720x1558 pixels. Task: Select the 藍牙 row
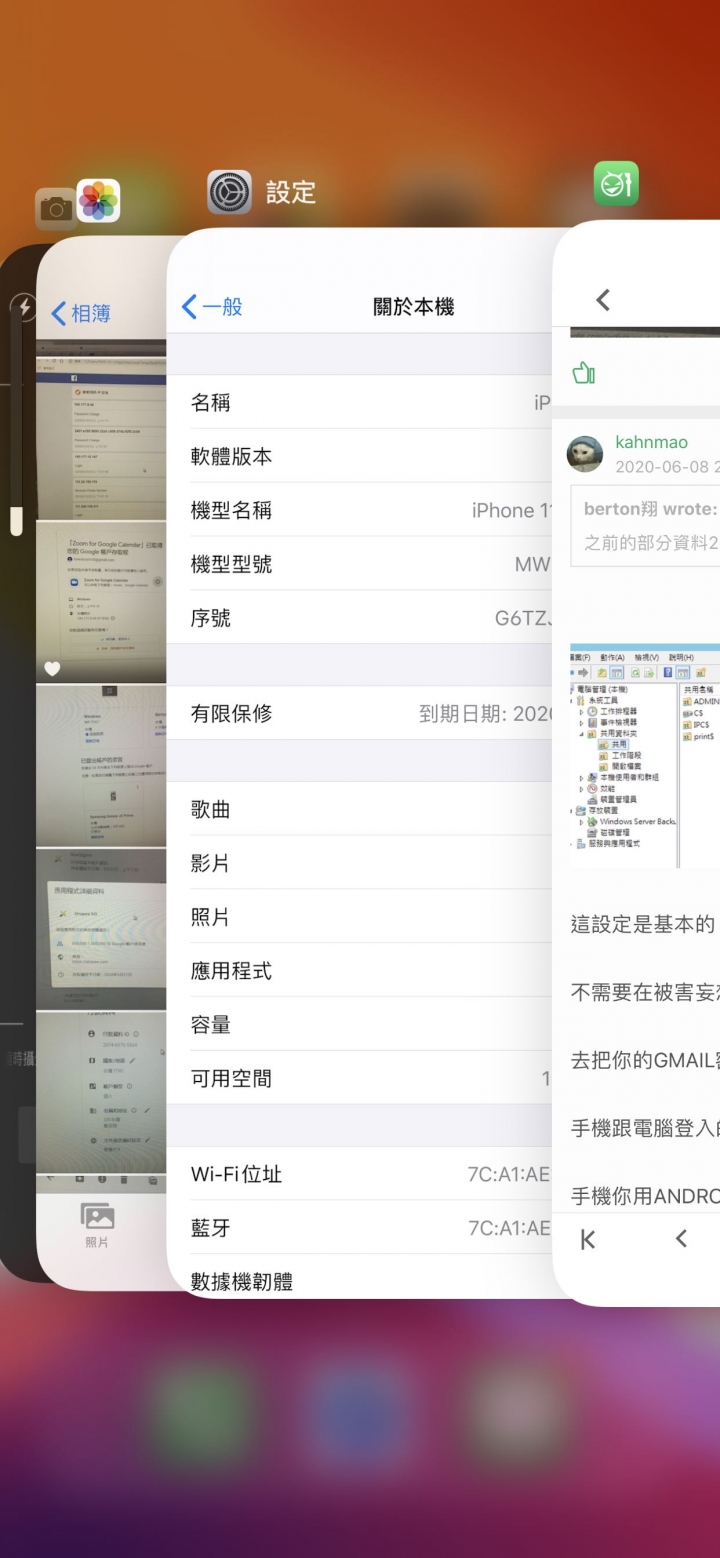tap(360, 1228)
